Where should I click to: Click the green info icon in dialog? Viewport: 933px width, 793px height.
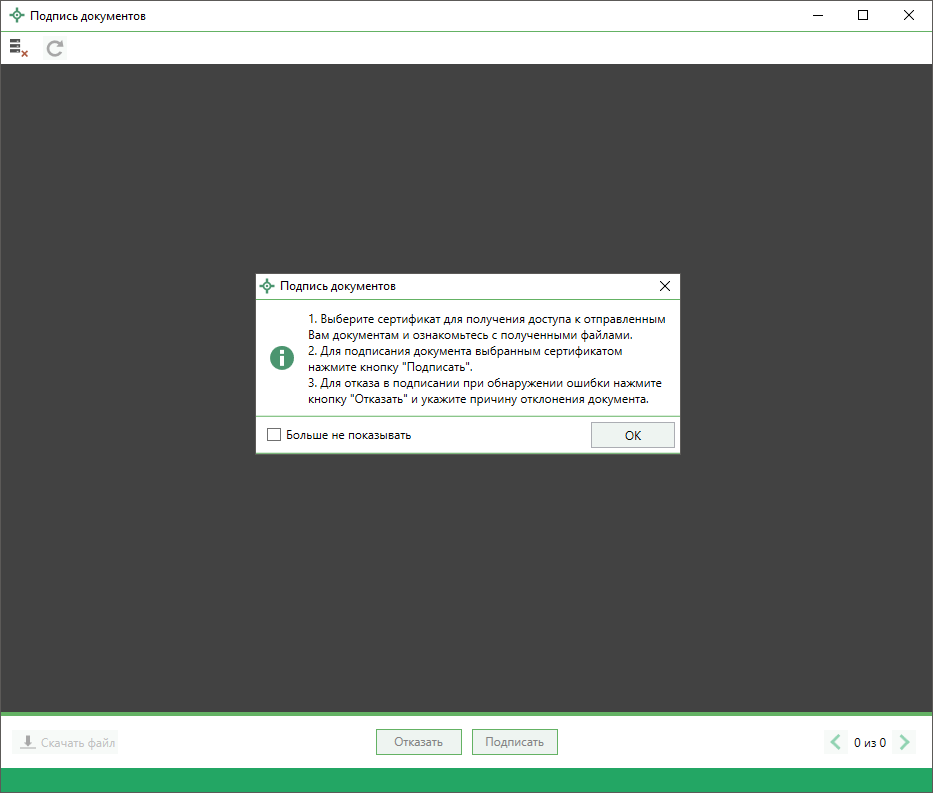282,358
